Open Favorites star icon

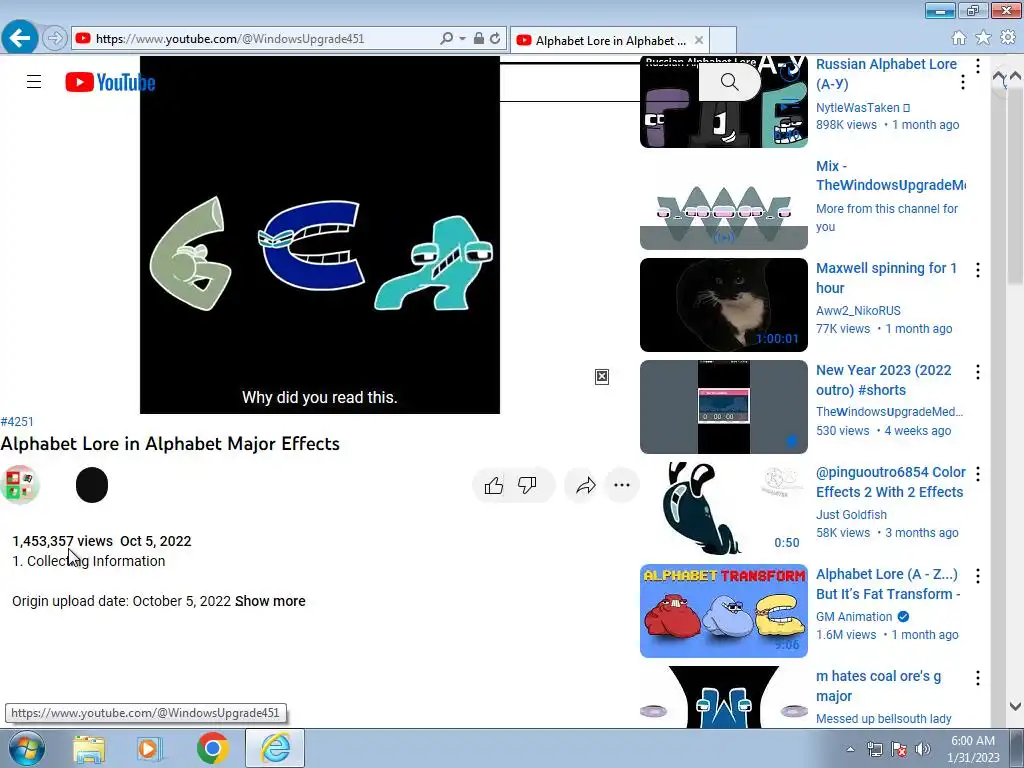point(983,38)
